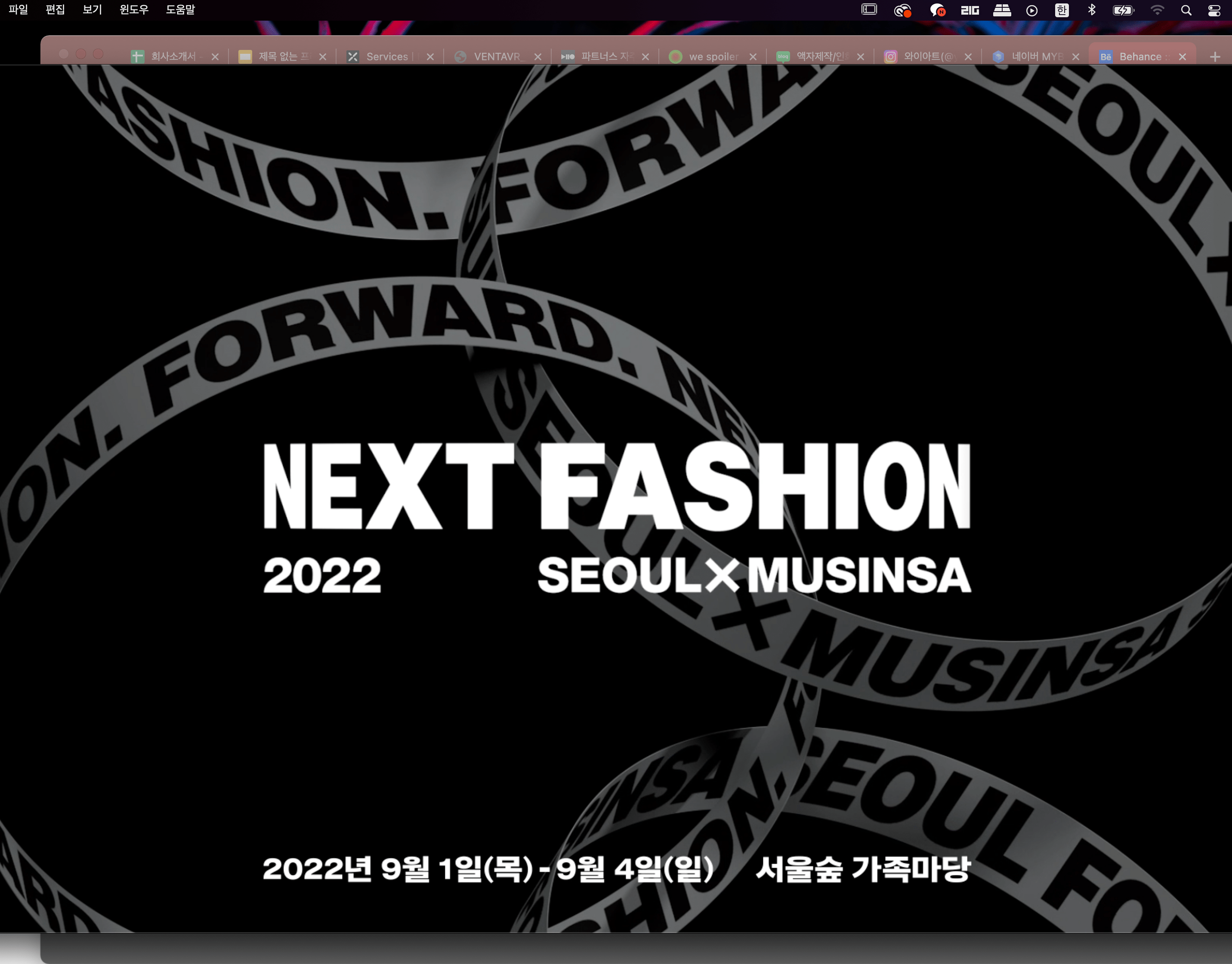The image size is (1232, 964).
Task: Click the SEOUL×MUSINSA text
Action: (754, 575)
